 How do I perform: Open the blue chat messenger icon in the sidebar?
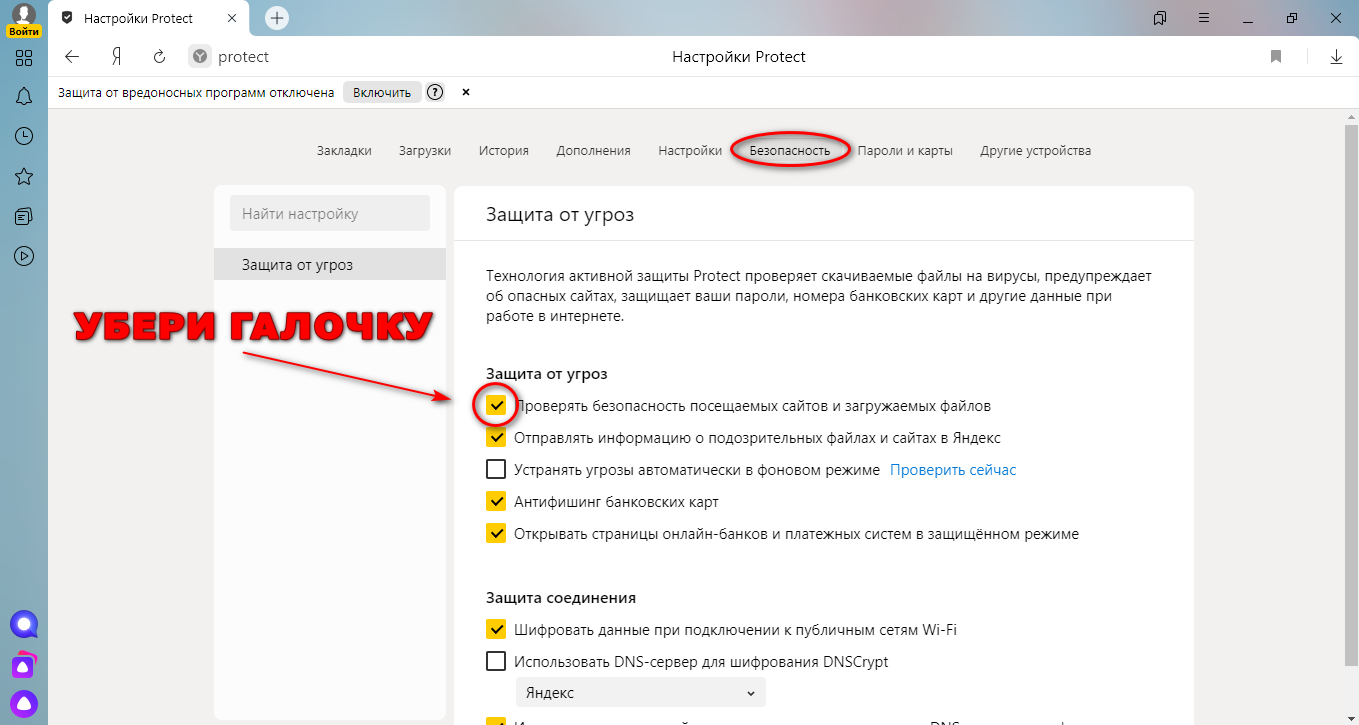pyautogui.click(x=24, y=625)
